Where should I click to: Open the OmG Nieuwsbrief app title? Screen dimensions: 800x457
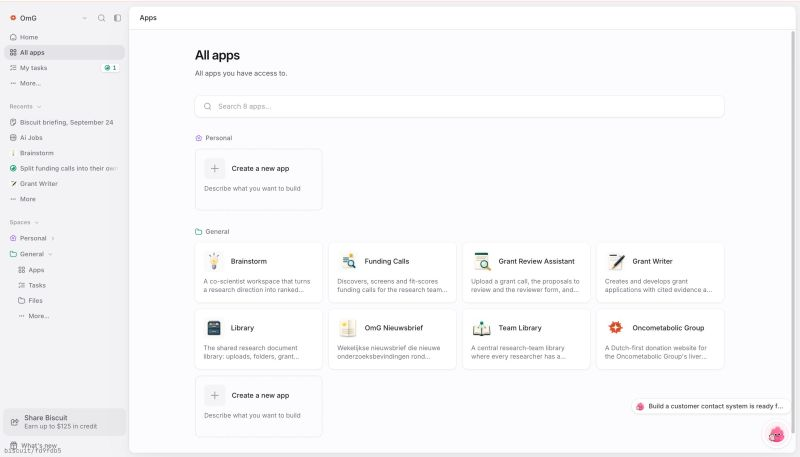(393, 328)
